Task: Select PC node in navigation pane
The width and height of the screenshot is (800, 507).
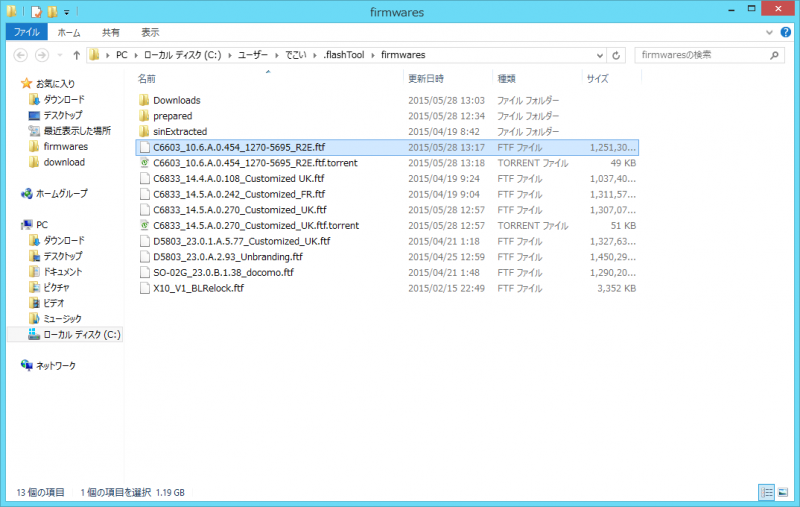Action: tap(42, 225)
